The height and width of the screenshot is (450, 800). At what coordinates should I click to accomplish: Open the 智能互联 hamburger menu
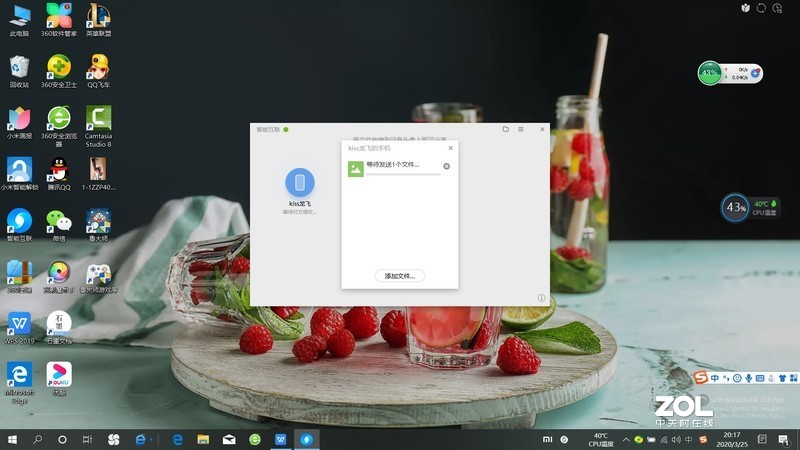click(x=520, y=129)
